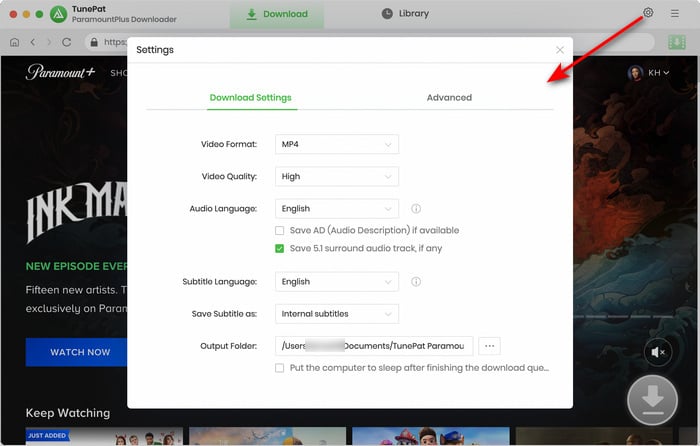
Task: Select the Download tab in title bar
Action: click(277, 14)
